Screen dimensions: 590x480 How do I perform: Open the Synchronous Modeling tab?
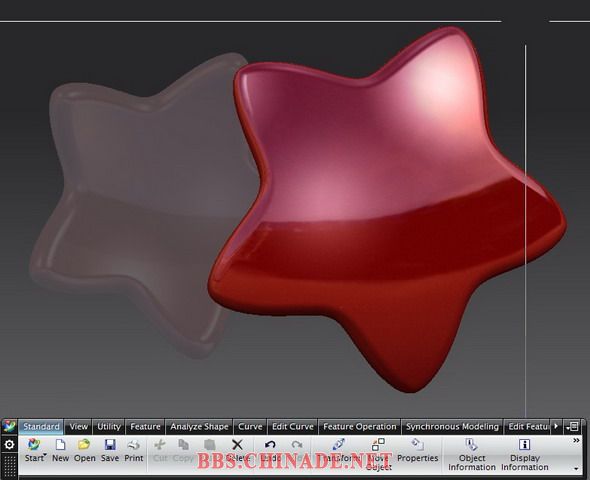click(x=452, y=427)
